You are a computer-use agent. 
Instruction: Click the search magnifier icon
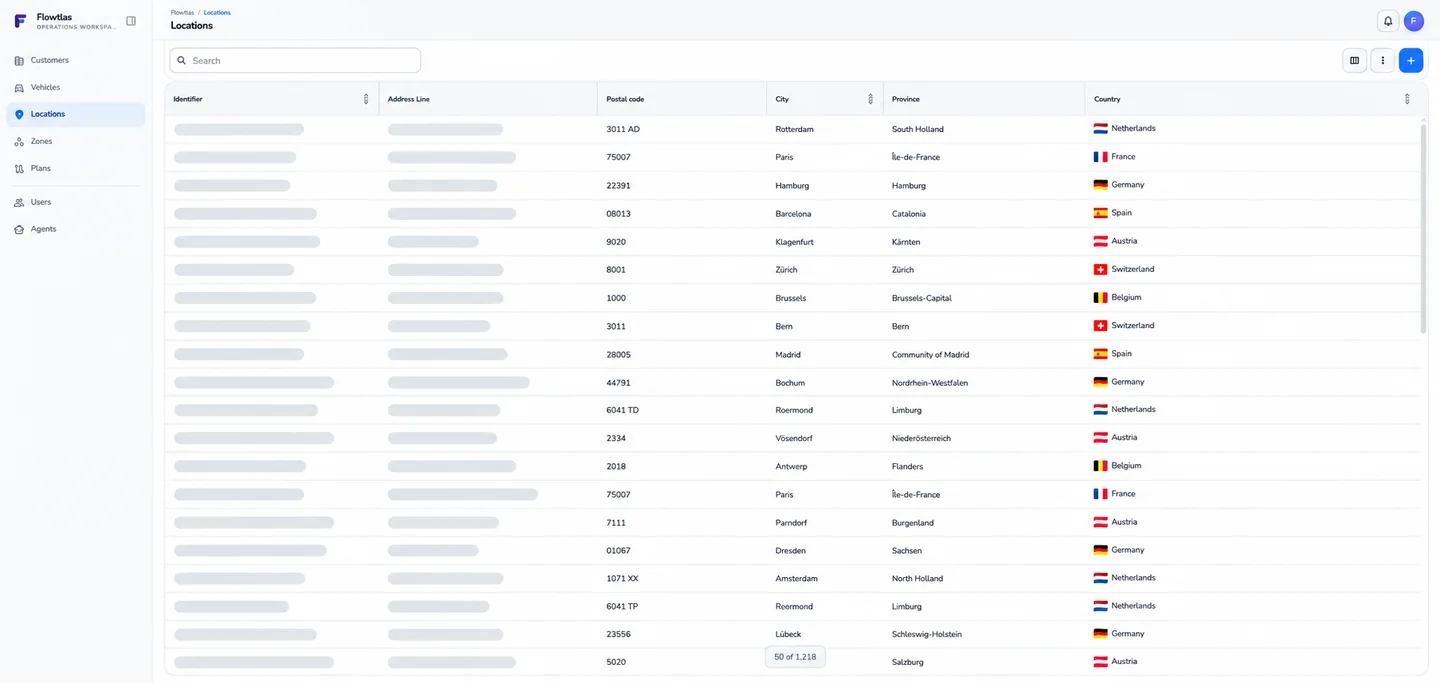(x=182, y=61)
